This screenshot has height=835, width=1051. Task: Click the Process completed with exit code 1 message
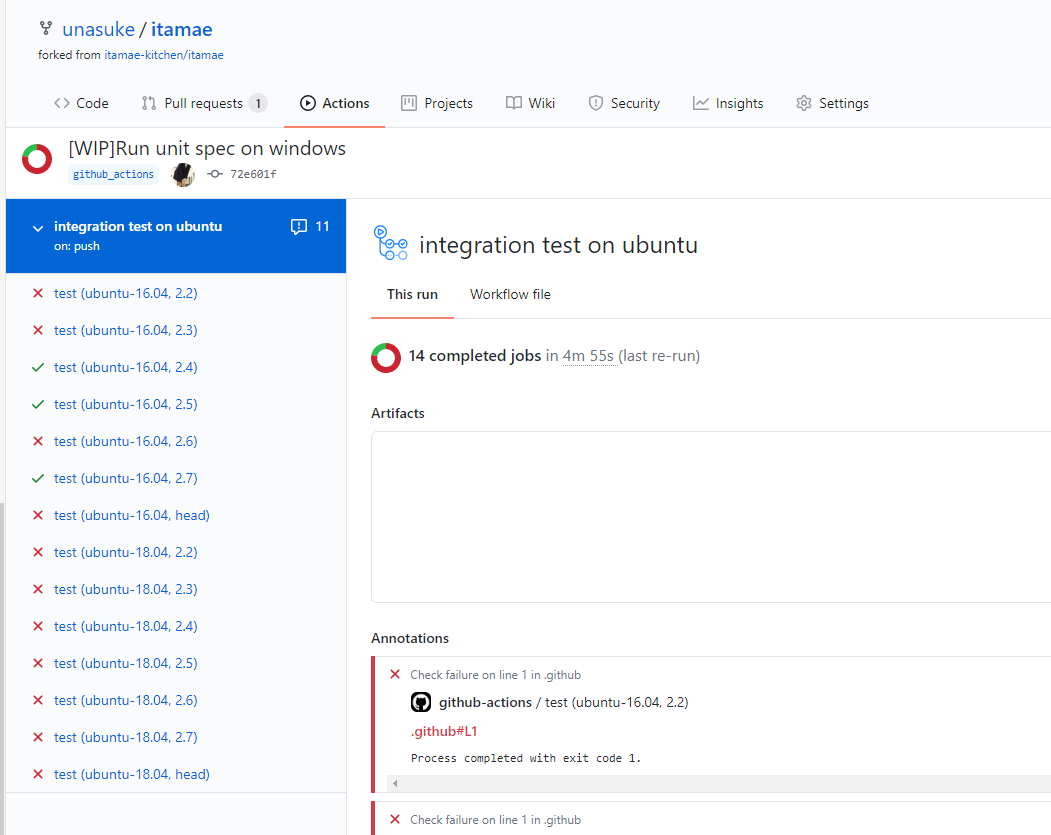(526, 758)
